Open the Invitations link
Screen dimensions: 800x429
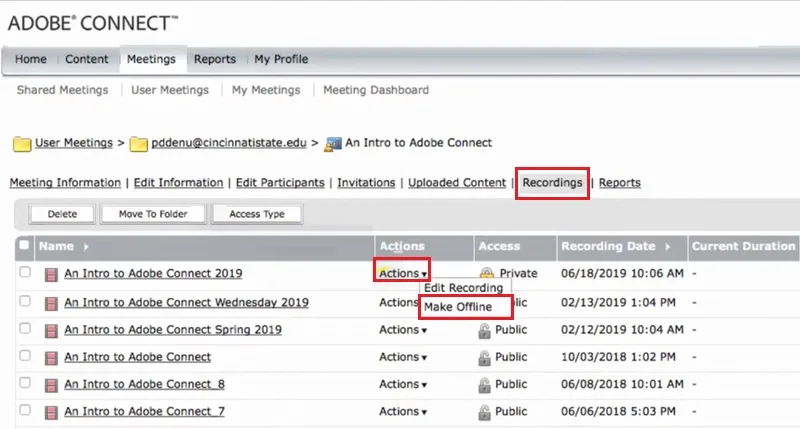tap(366, 183)
